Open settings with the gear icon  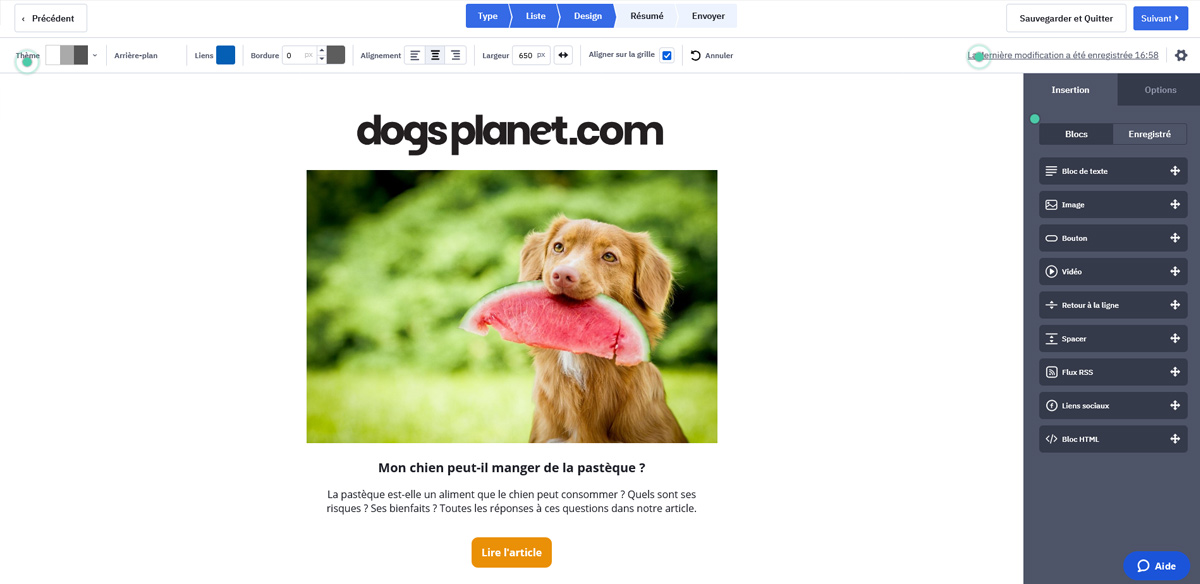tap(1181, 55)
